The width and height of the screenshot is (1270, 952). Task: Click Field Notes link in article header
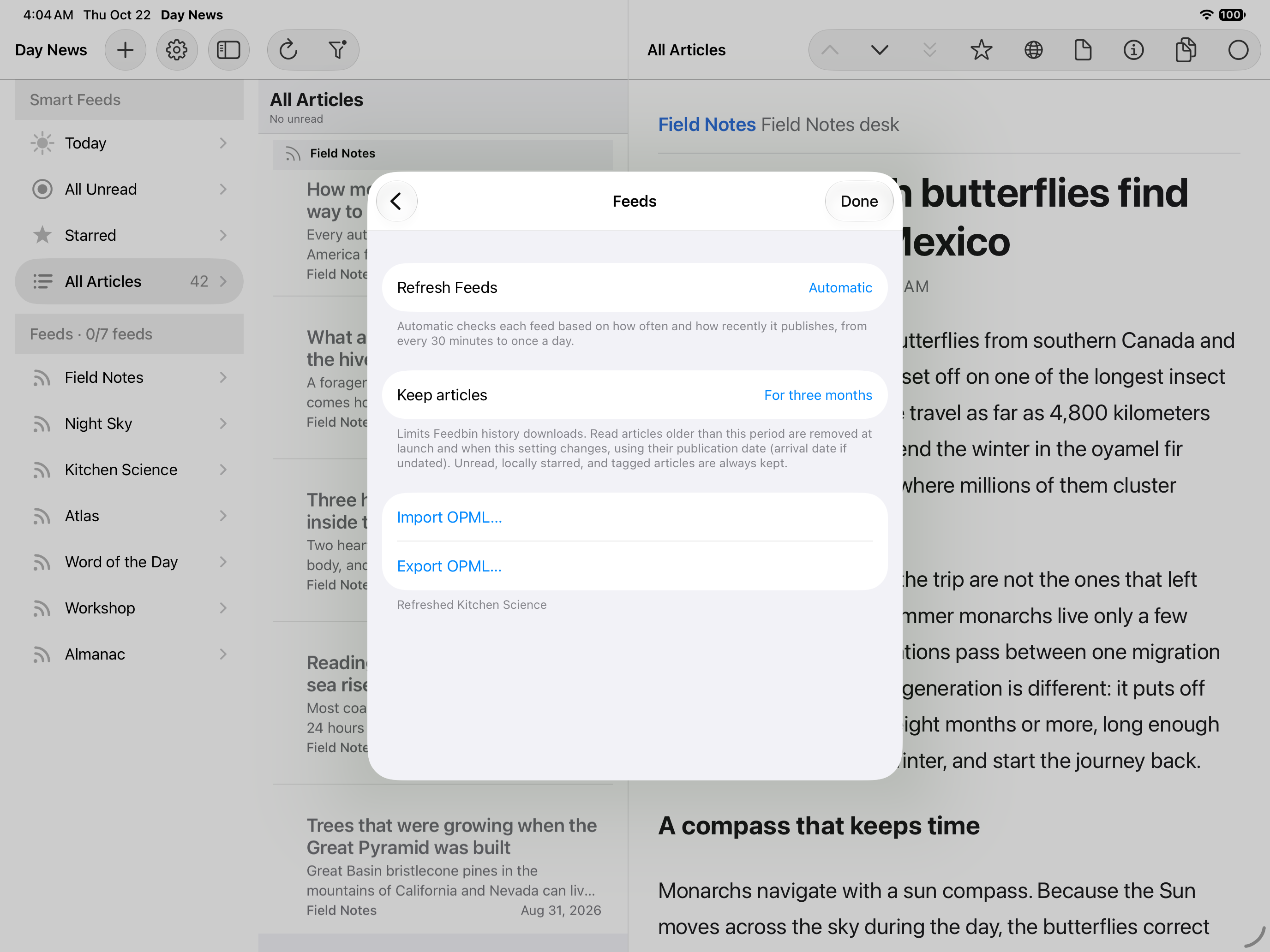tap(706, 125)
